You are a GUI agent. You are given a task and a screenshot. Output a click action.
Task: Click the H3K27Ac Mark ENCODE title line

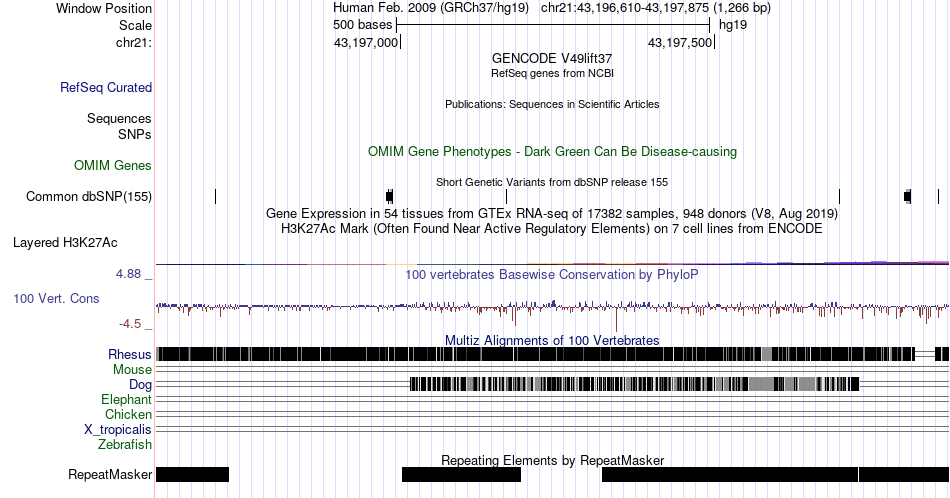pos(552,228)
